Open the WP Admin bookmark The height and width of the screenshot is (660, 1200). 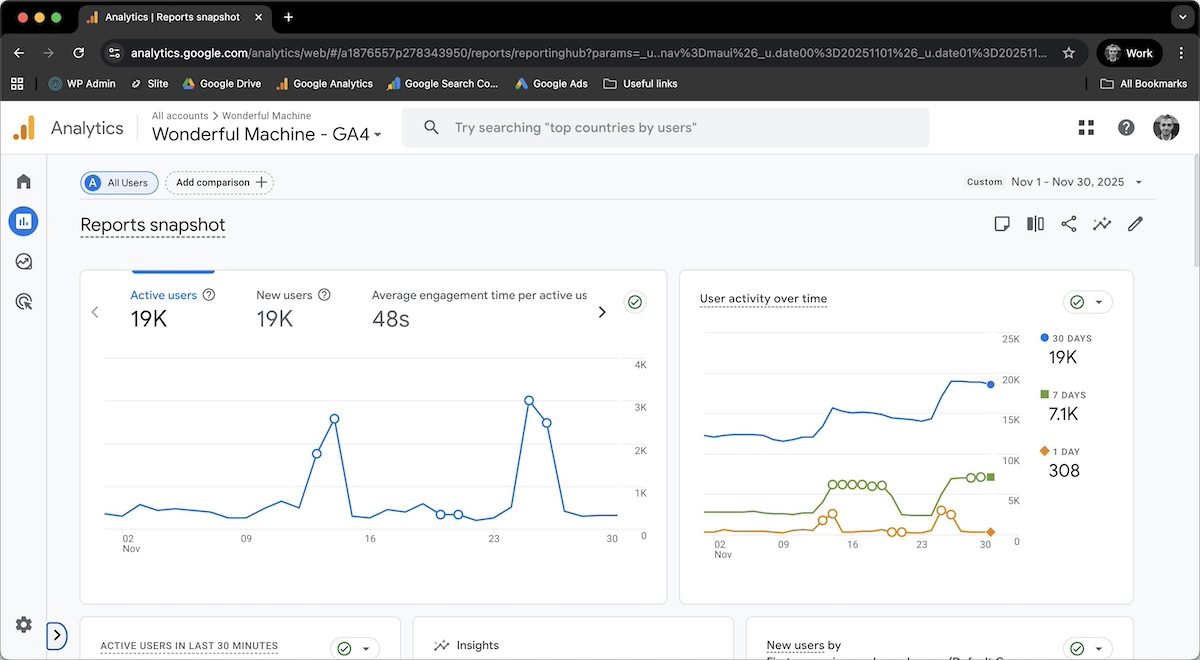[x=82, y=84]
